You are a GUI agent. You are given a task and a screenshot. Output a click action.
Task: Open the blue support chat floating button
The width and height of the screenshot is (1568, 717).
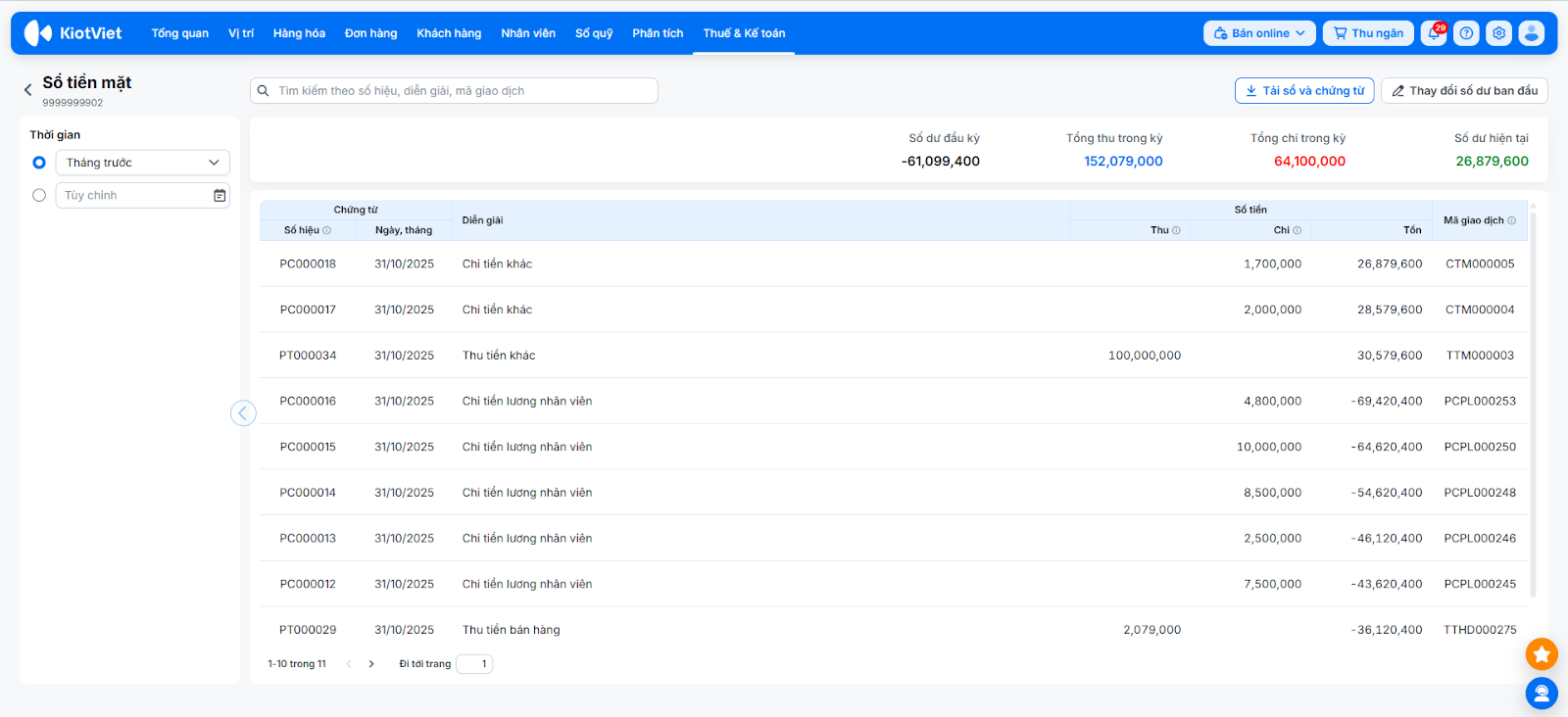click(1542, 693)
